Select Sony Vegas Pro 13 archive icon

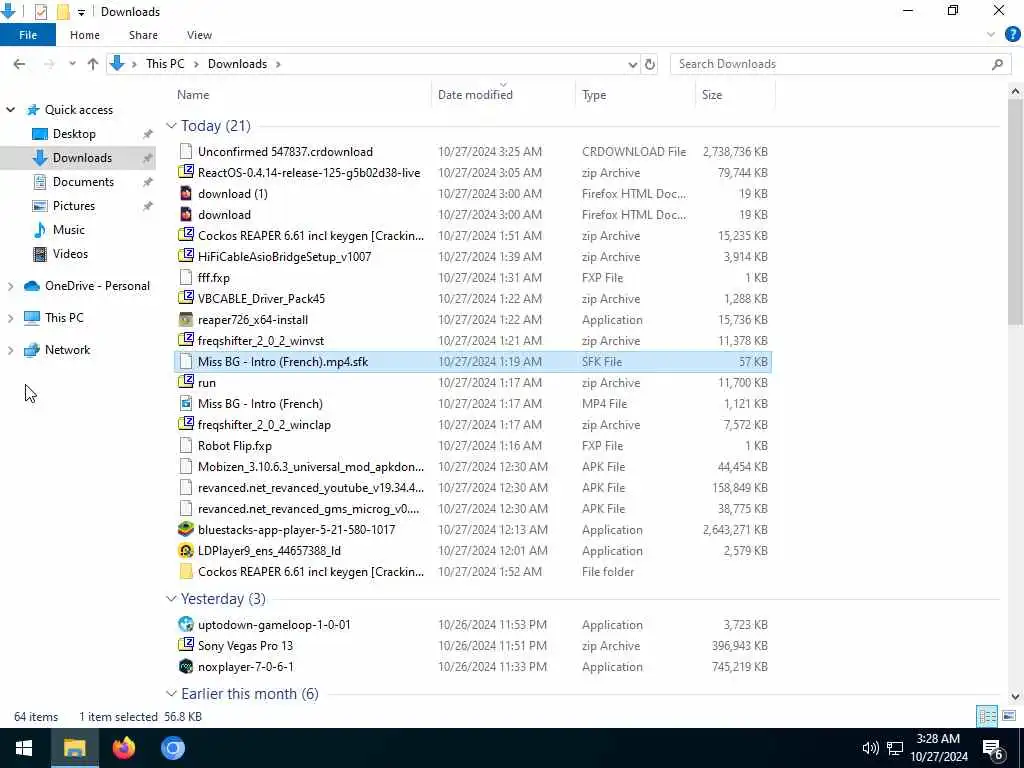[x=186, y=645]
